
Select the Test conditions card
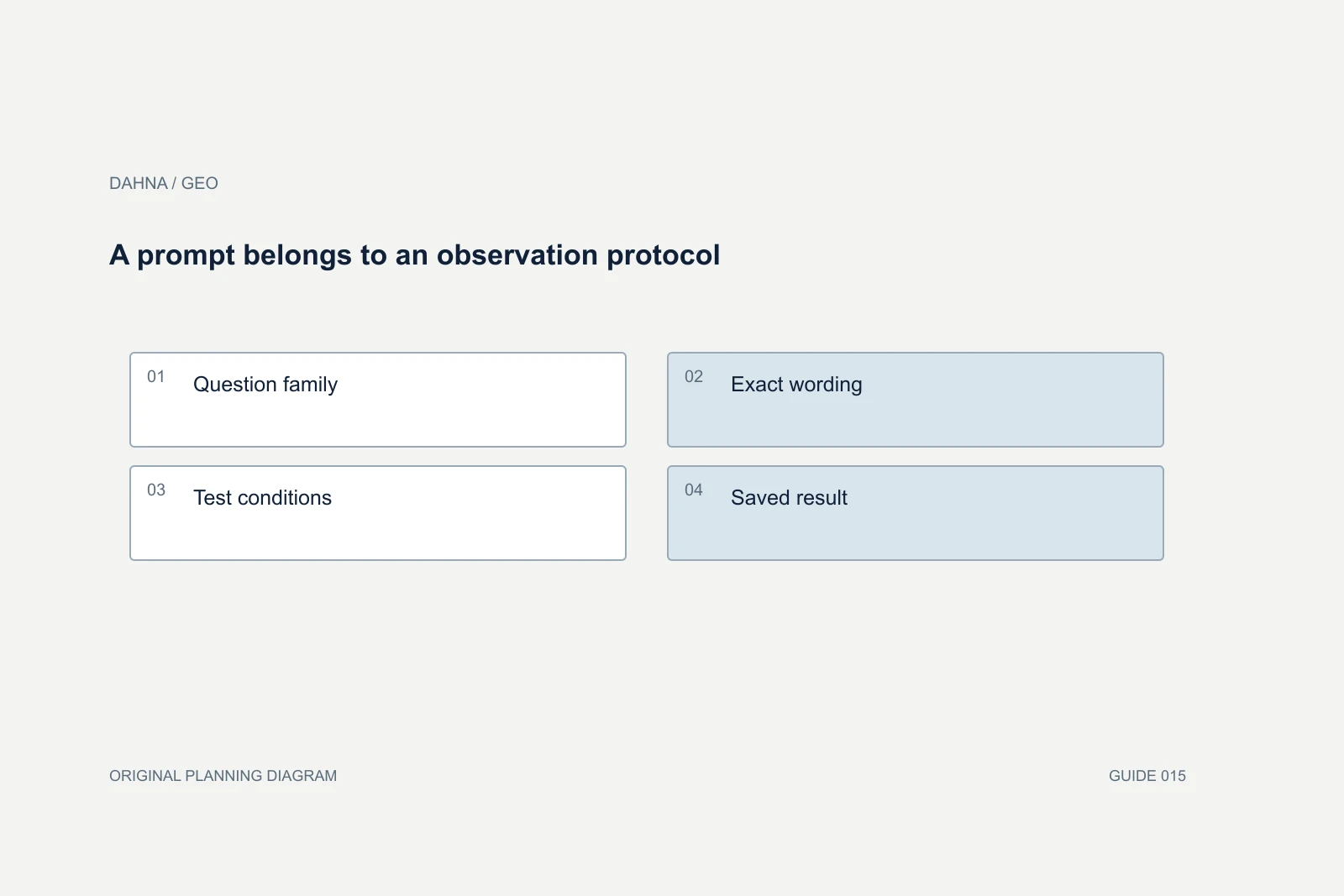(x=378, y=513)
